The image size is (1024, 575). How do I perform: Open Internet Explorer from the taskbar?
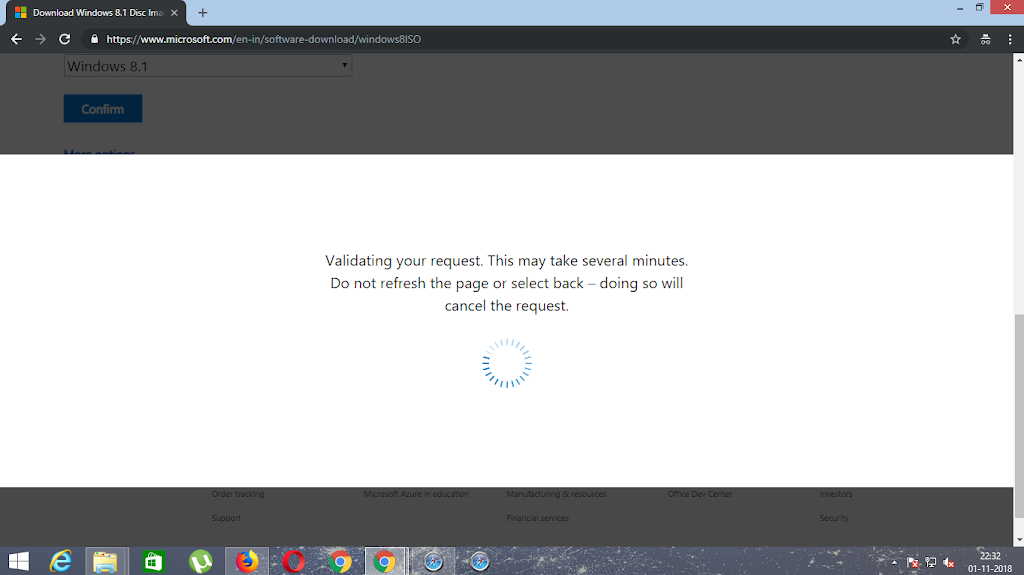tap(61, 562)
